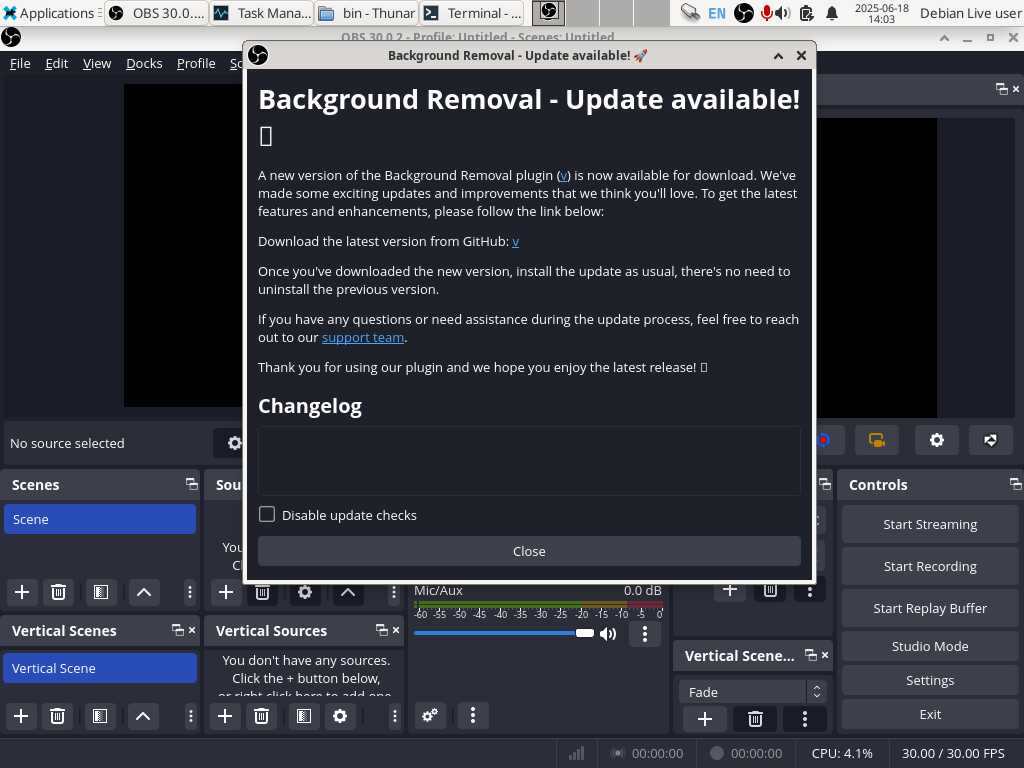The width and height of the screenshot is (1024, 768).
Task: Toggle Studio Mode
Action: tap(930, 646)
